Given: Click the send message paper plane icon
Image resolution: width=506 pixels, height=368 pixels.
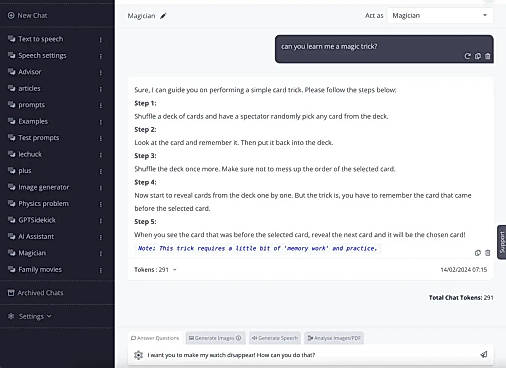Looking at the screenshot, I should 484,355.
